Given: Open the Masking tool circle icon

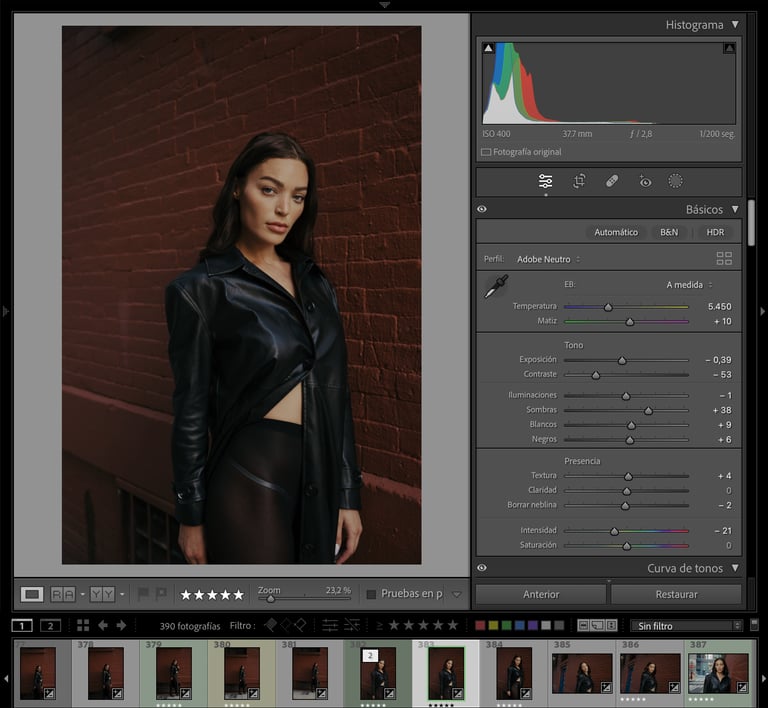Looking at the screenshot, I should pos(675,181).
